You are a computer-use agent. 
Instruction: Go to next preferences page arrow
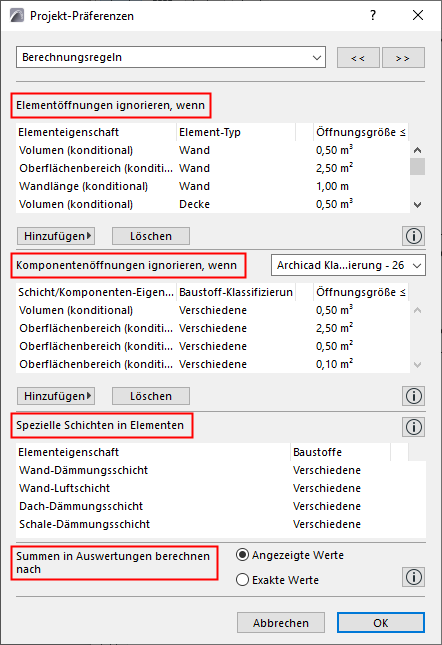(x=403, y=58)
